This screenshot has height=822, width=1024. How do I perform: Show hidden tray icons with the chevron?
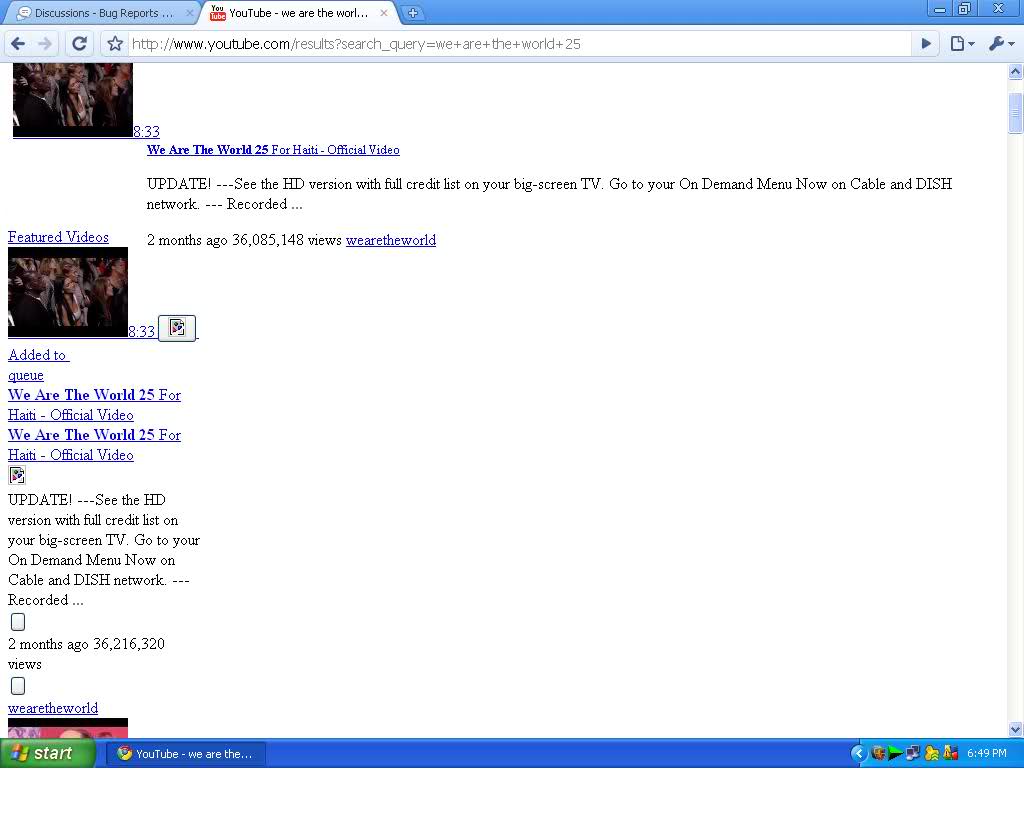coord(859,753)
